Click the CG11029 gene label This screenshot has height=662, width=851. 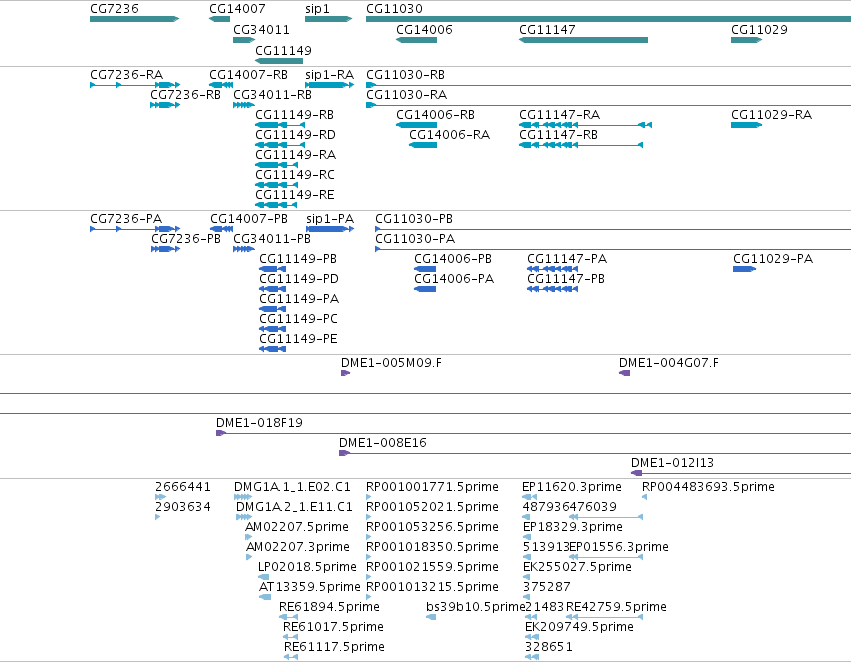759,30
